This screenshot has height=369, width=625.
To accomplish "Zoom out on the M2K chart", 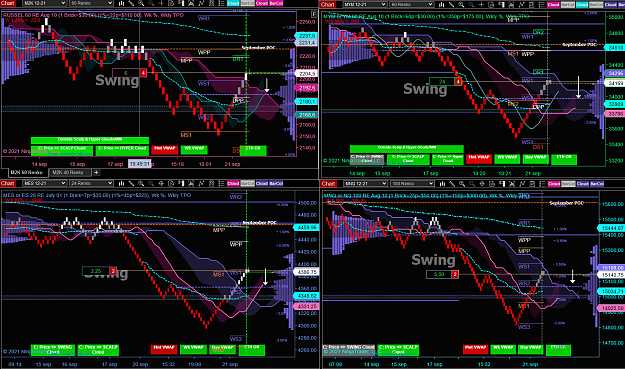I will pos(151,3).
